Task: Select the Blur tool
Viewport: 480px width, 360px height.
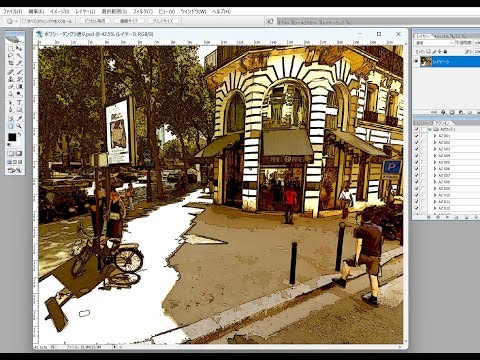Action: click(x=11, y=94)
